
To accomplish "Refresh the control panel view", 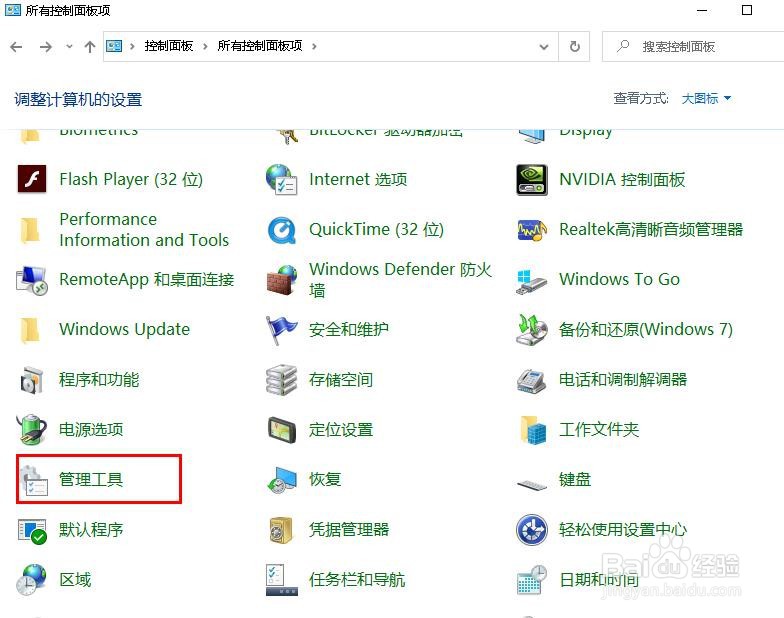I will [x=575, y=46].
